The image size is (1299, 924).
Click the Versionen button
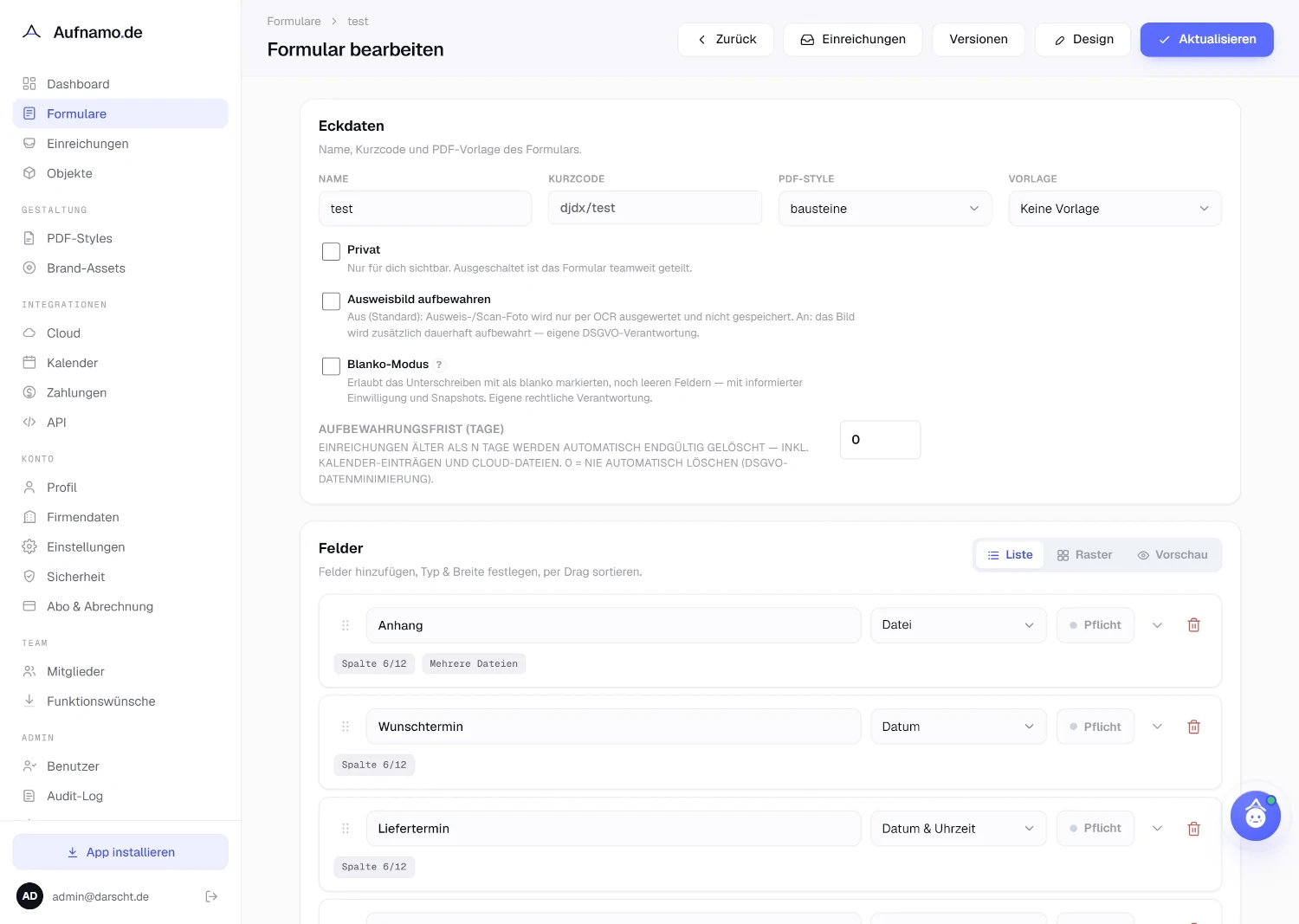[x=979, y=40]
